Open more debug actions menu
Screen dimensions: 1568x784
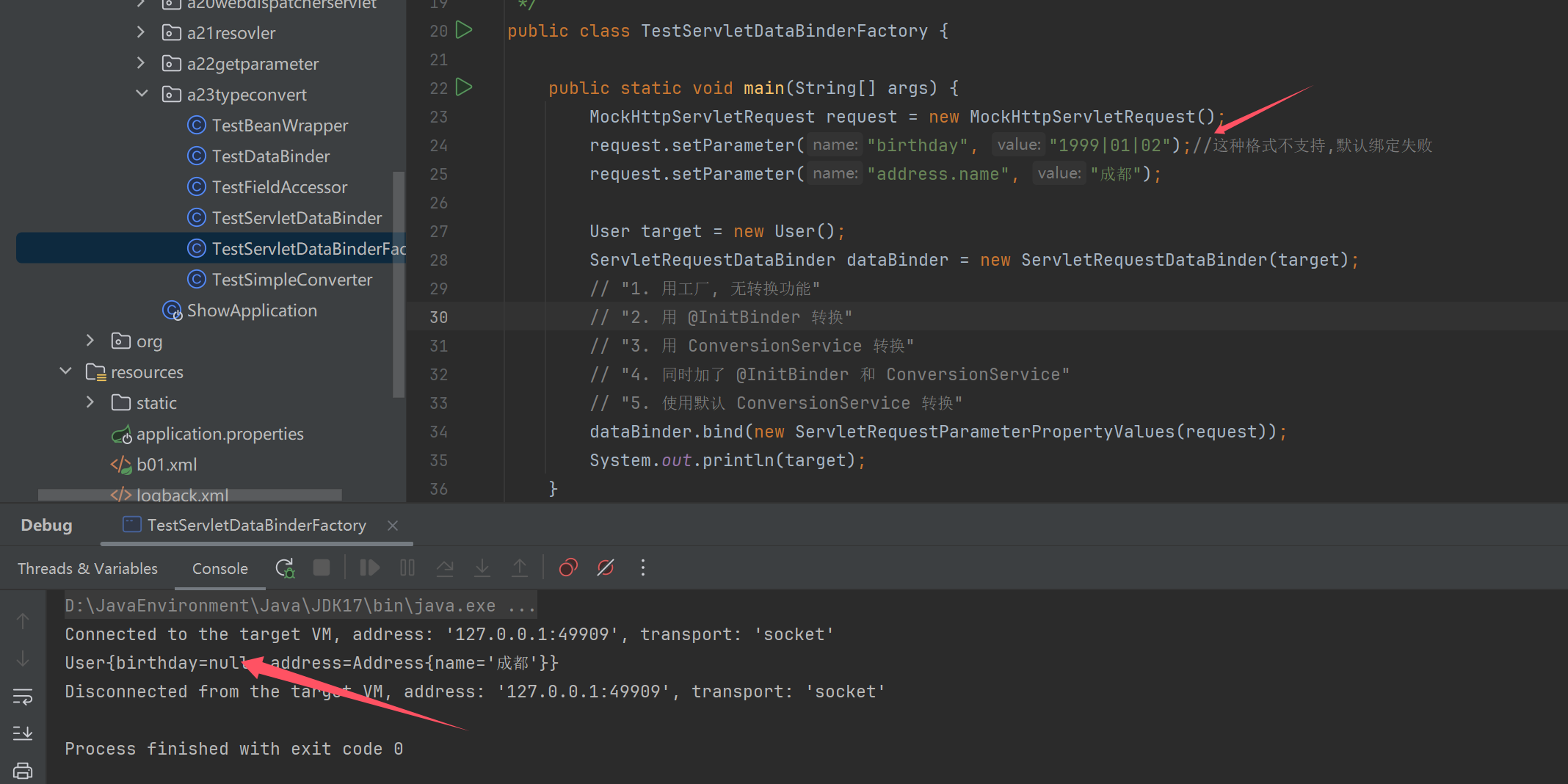pyautogui.click(x=643, y=567)
